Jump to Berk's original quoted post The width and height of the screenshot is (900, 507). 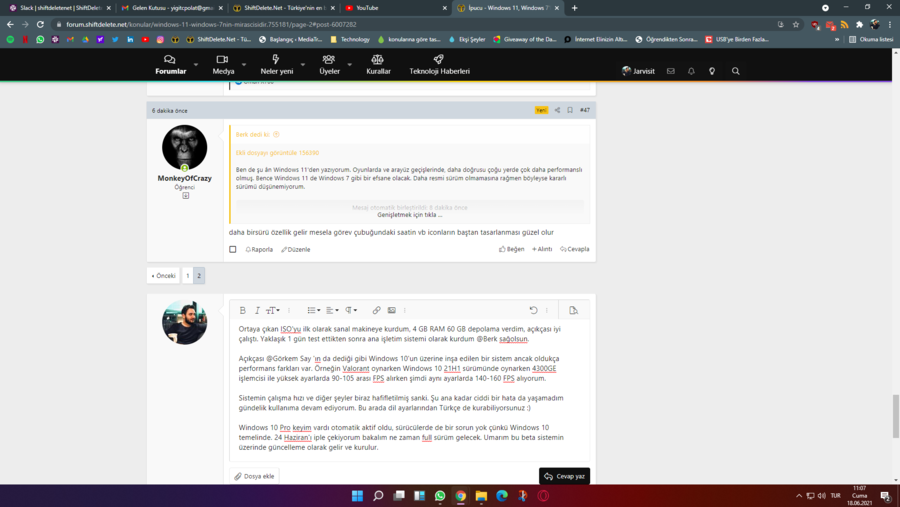(276, 134)
